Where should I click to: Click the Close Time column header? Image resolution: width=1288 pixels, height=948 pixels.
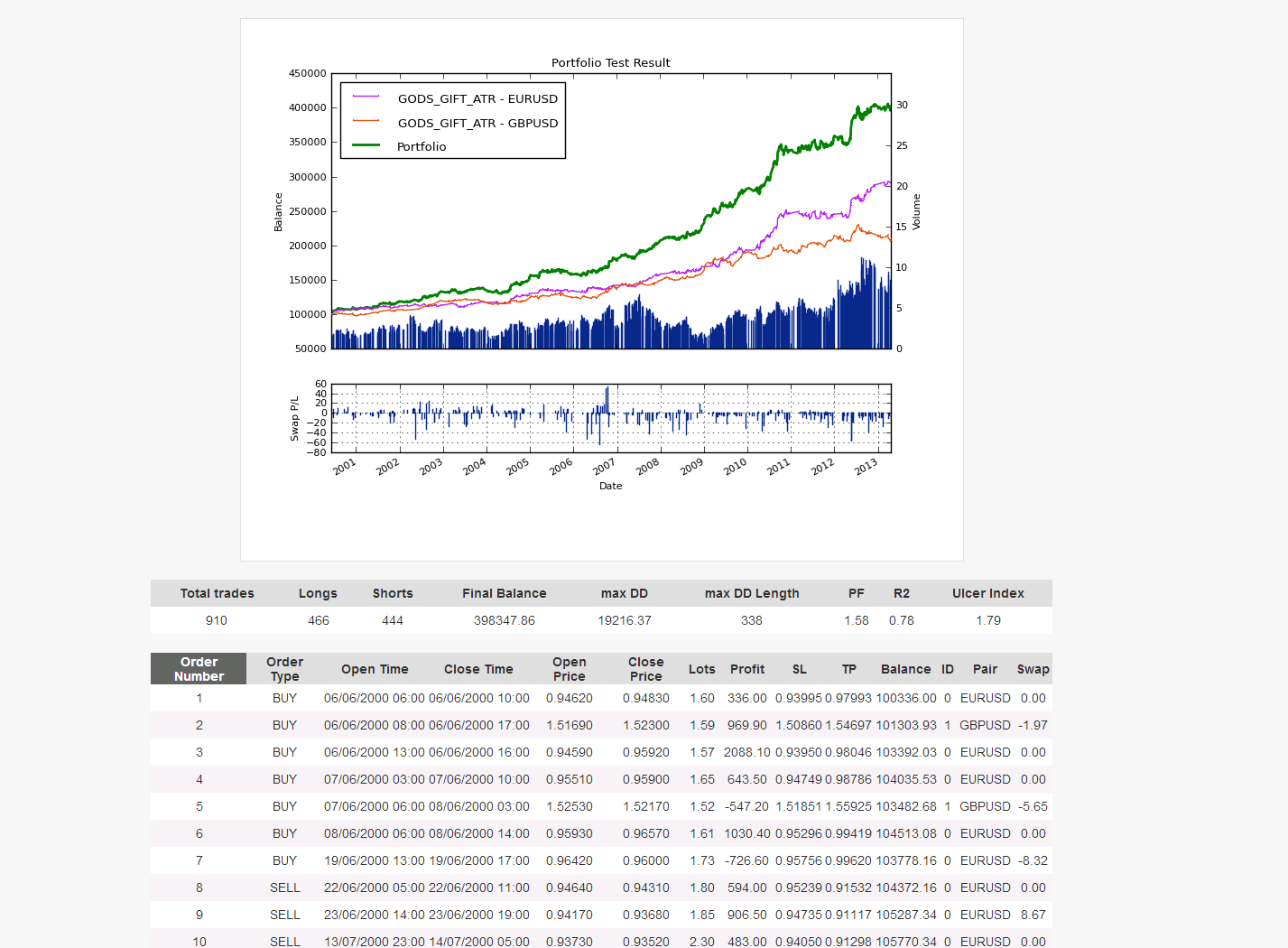pyautogui.click(x=478, y=669)
